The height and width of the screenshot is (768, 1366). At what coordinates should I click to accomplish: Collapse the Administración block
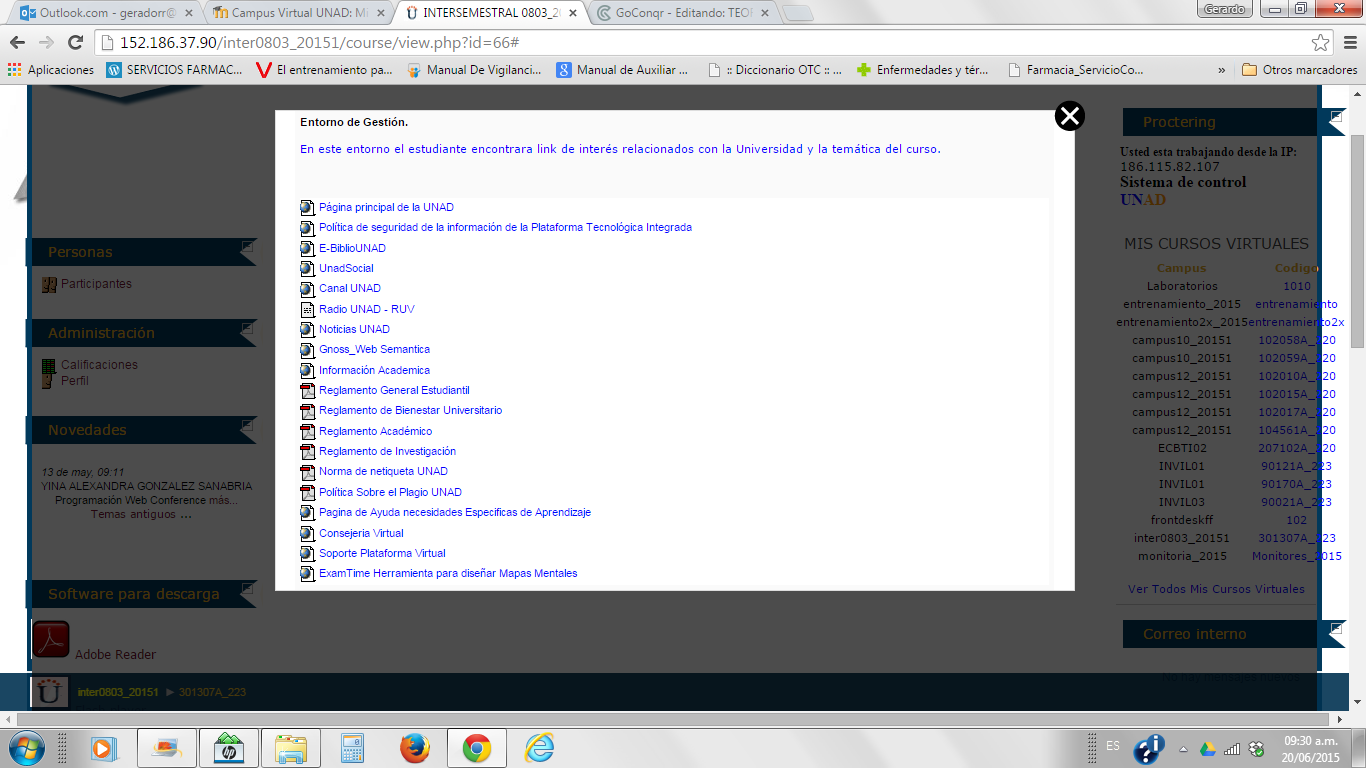247,327
